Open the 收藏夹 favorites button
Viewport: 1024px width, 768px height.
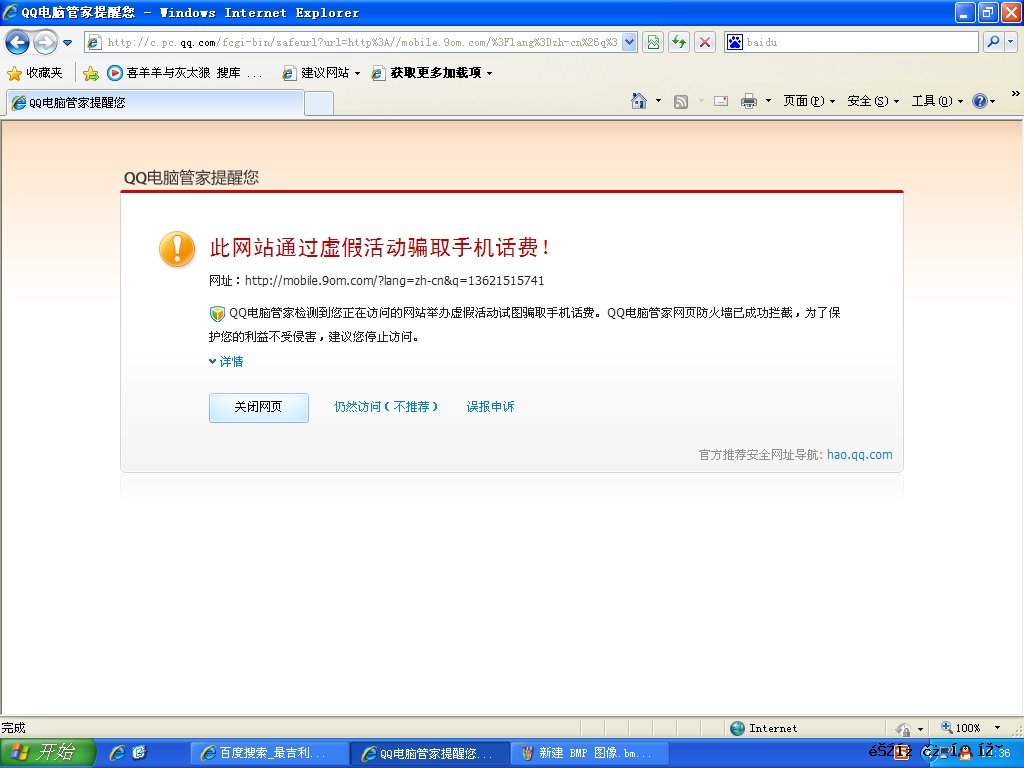pyautogui.click(x=35, y=73)
